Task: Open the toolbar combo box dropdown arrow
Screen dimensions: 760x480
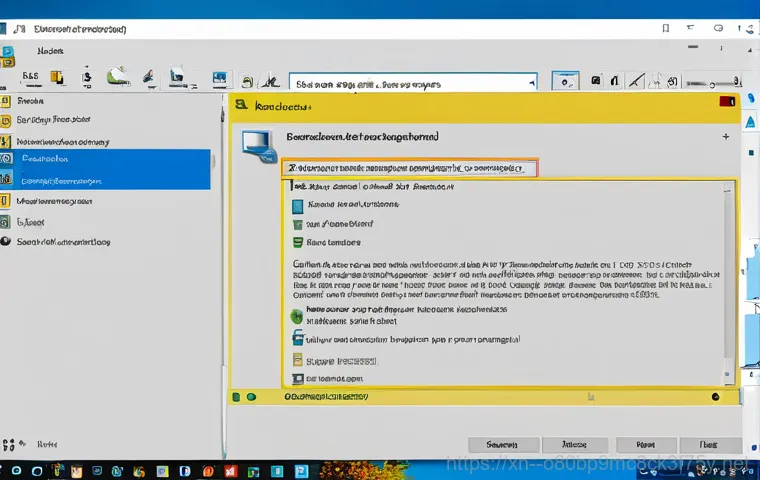Action: 532,83
